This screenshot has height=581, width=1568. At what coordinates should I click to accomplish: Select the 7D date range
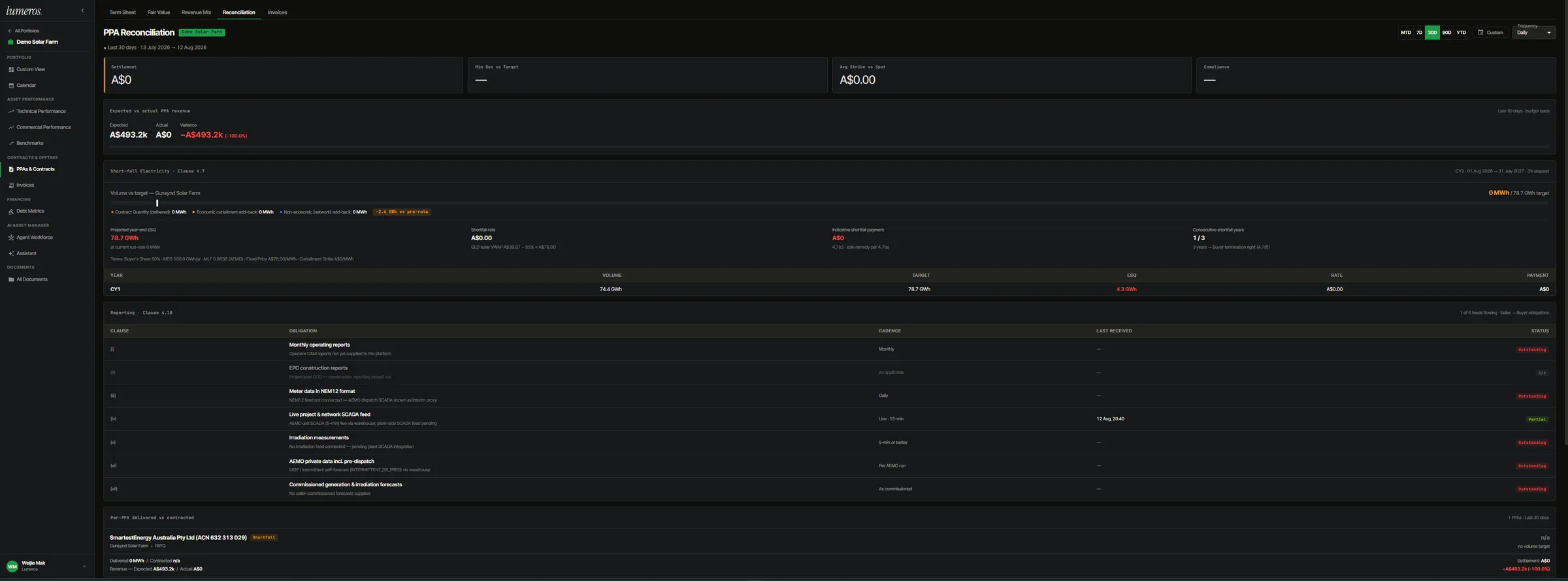coord(1419,33)
